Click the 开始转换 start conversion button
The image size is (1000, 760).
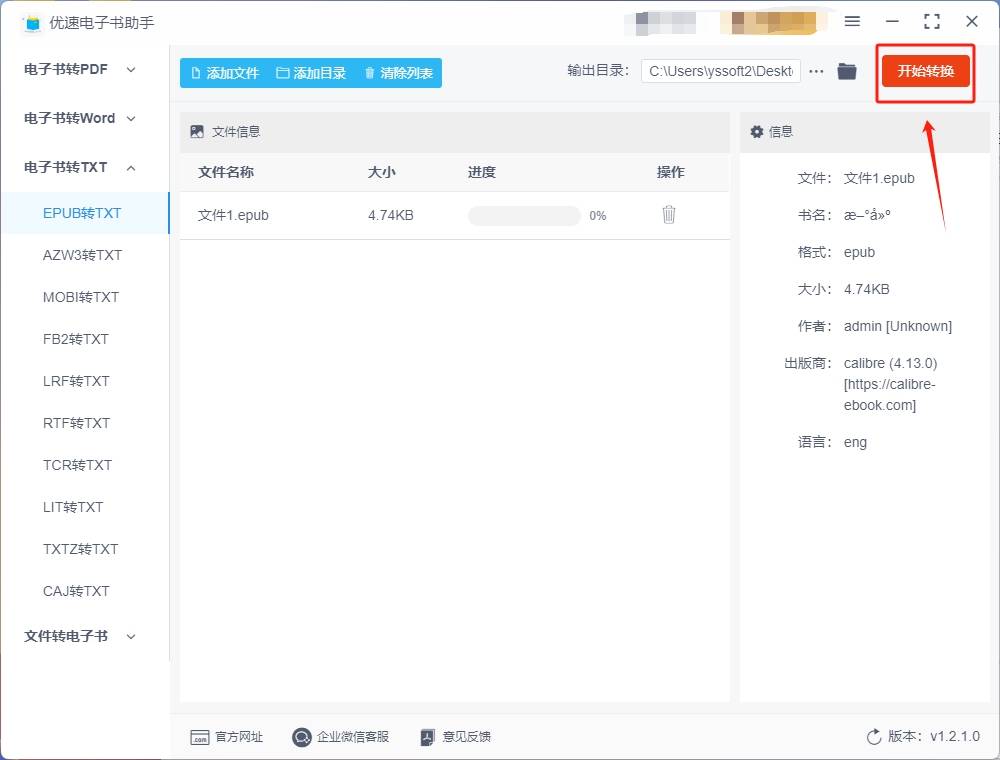point(925,71)
